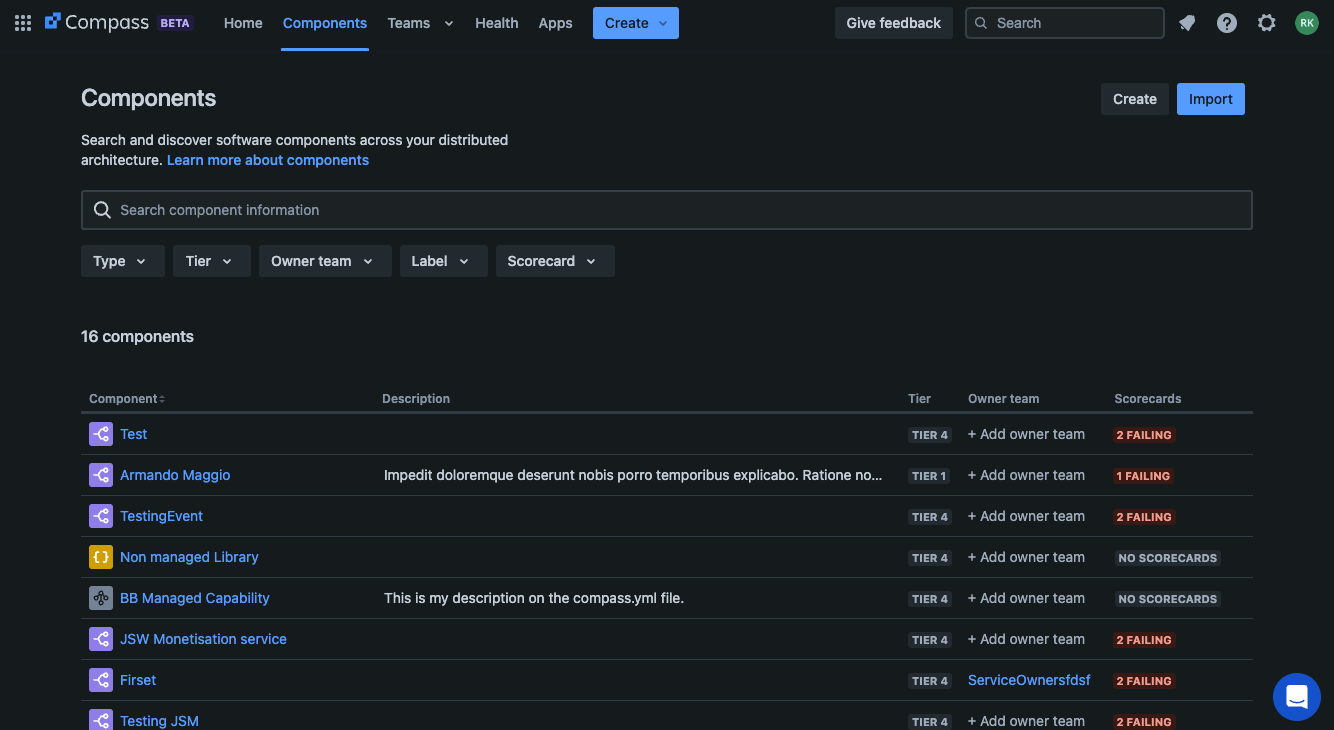Click the Compass logo icon
Screen dimensions: 1334x730
[51, 22]
